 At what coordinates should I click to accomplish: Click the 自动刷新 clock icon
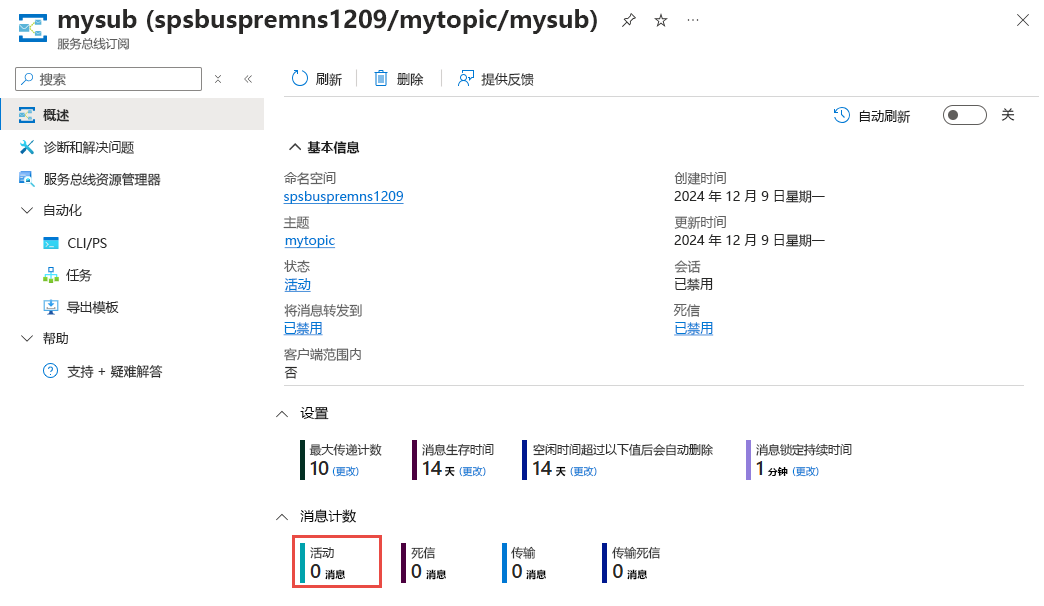[x=842, y=115]
